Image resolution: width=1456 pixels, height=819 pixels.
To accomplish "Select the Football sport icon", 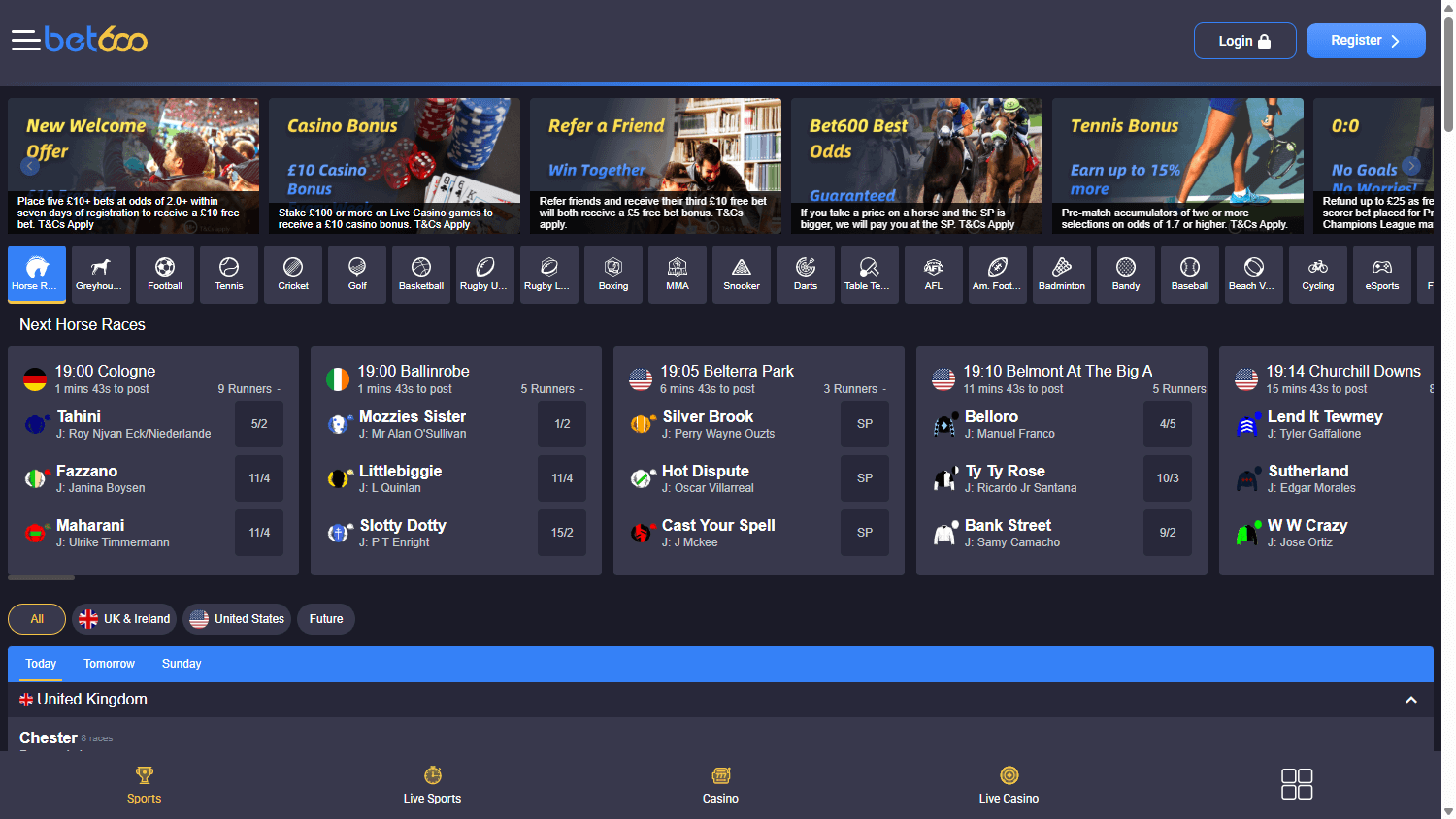I will tap(164, 274).
